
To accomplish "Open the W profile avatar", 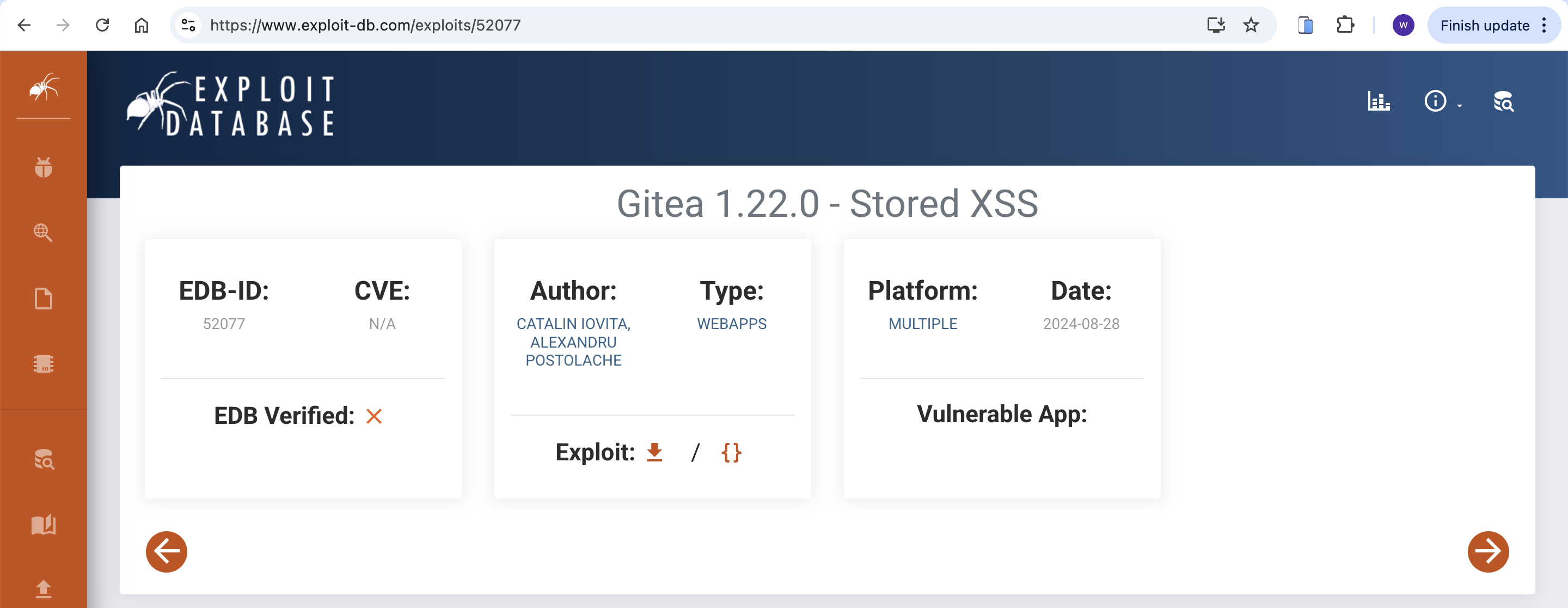I will [x=1403, y=25].
